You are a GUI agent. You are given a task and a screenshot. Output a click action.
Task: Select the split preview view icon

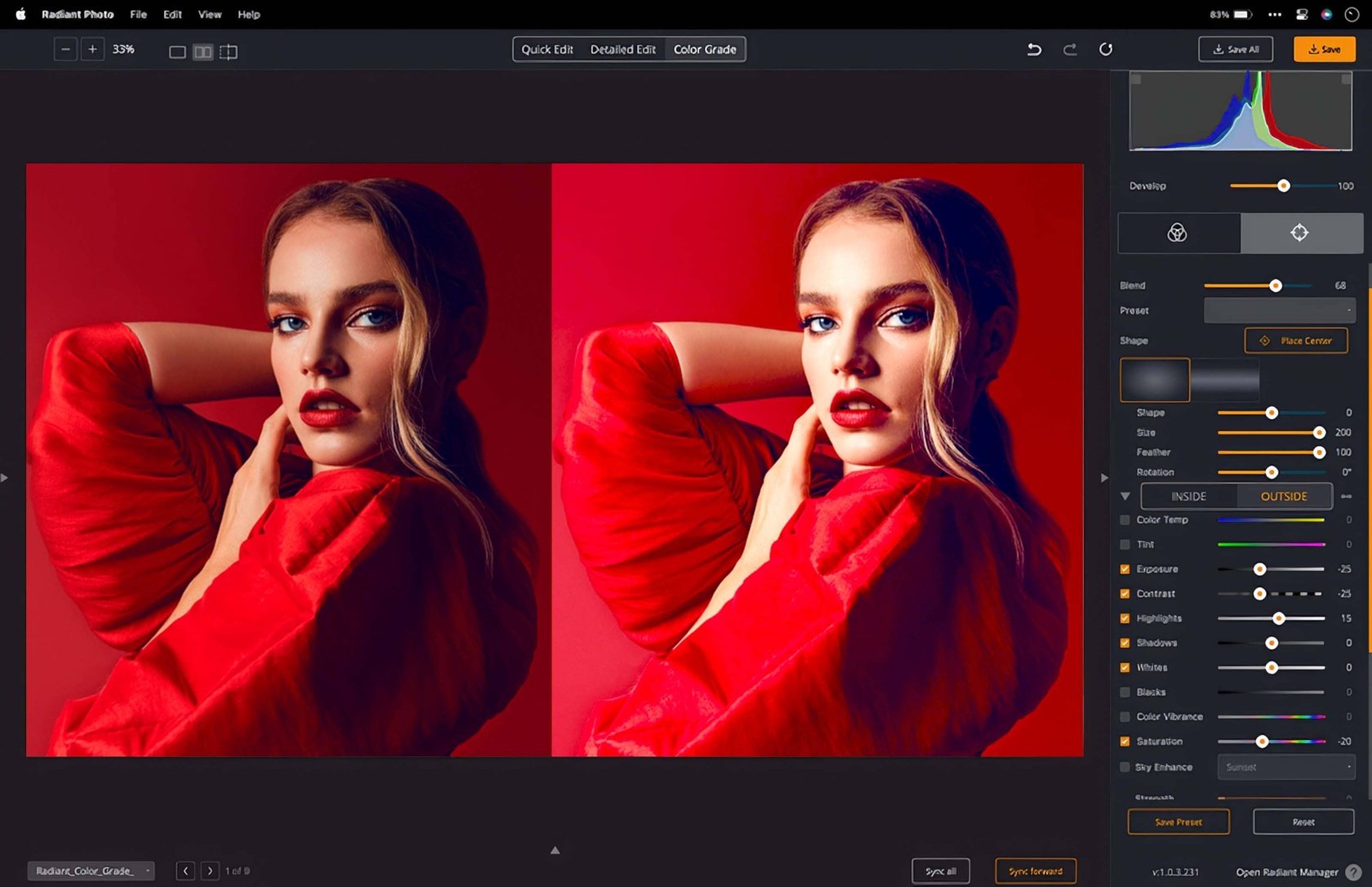click(229, 51)
